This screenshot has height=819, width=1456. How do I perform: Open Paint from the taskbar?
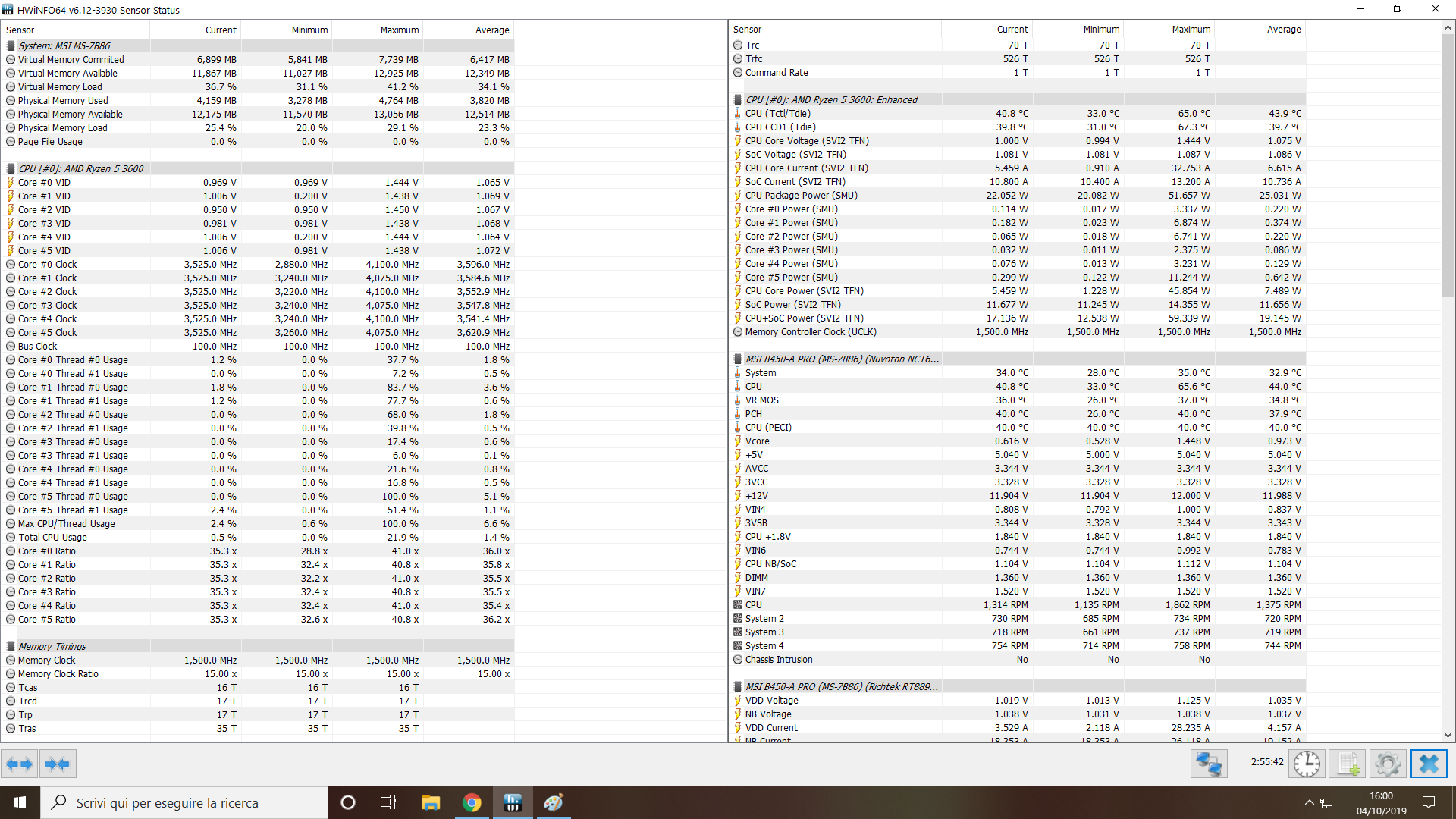pos(554,802)
